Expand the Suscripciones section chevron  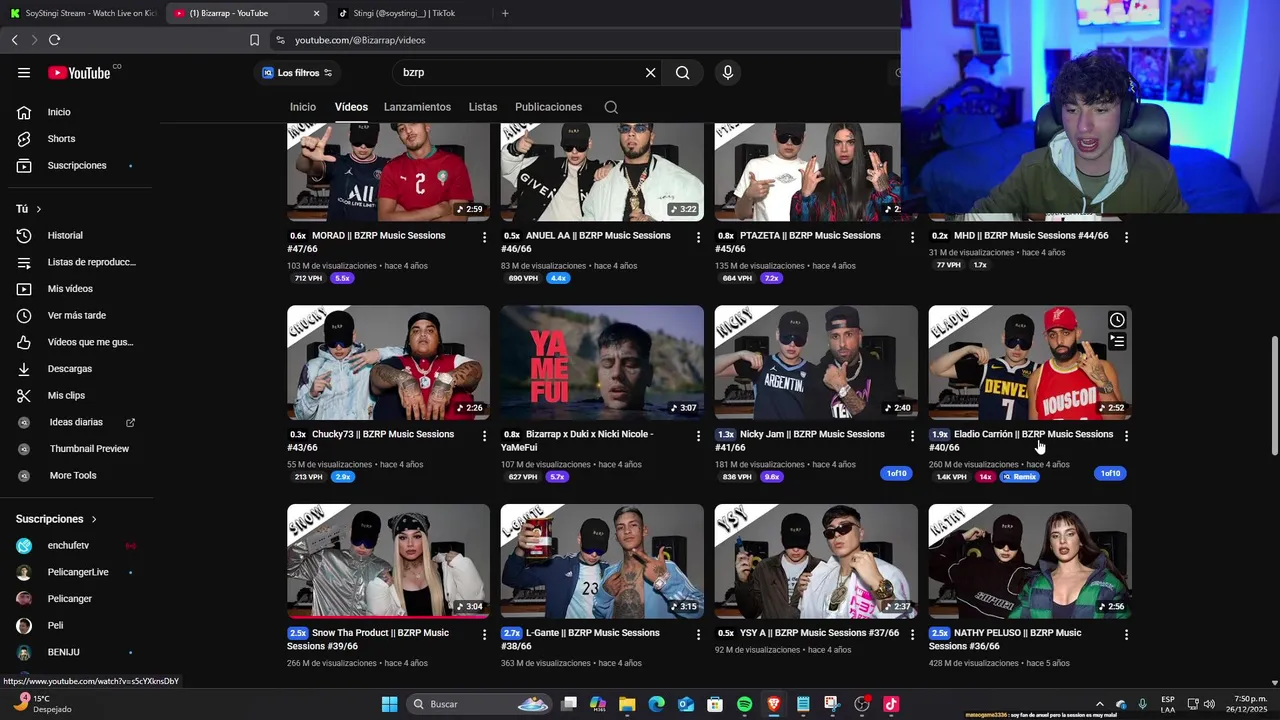pyautogui.click(x=94, y=519)
